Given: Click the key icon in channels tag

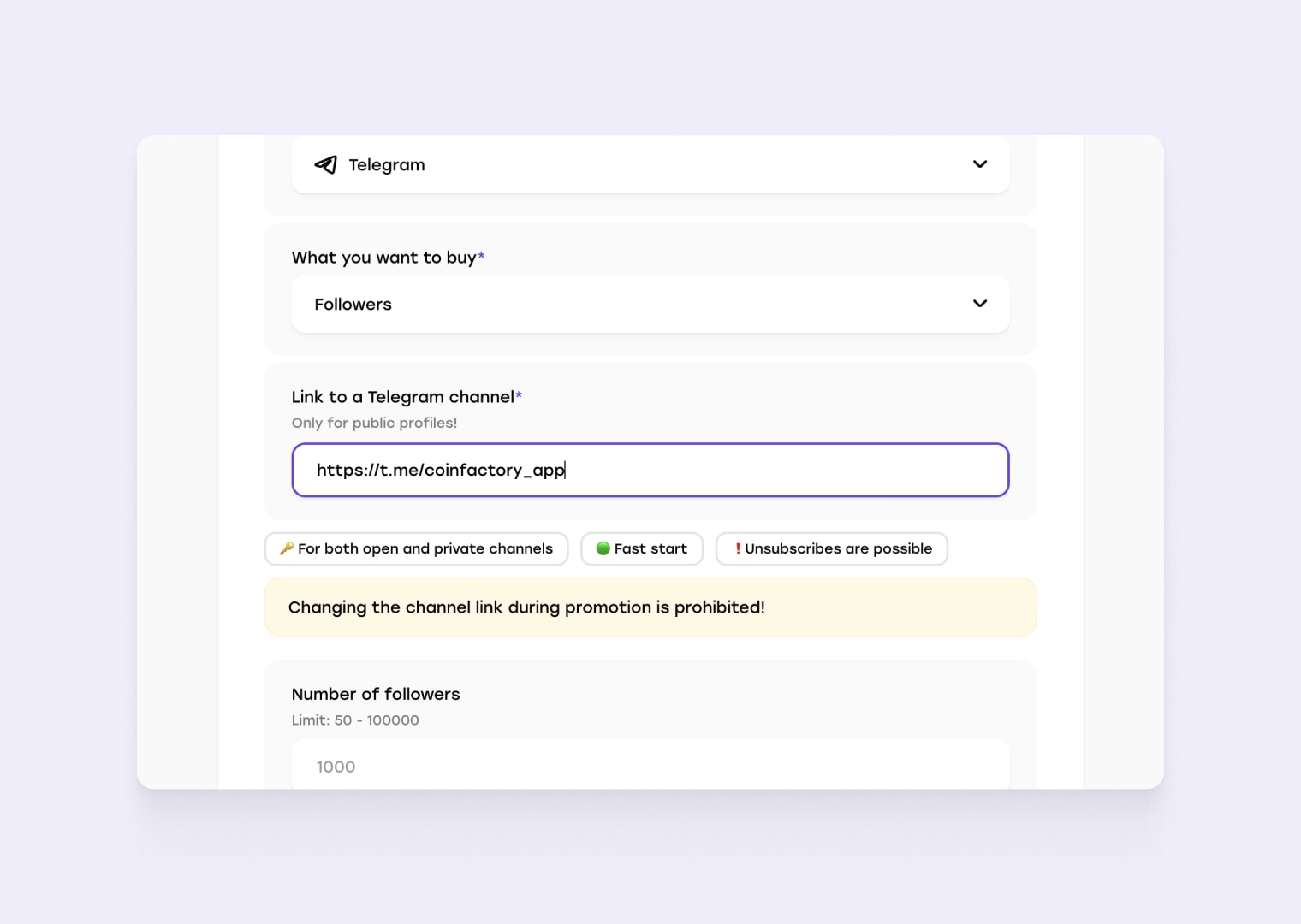Looking at the screenshot, I should point(287,548).
